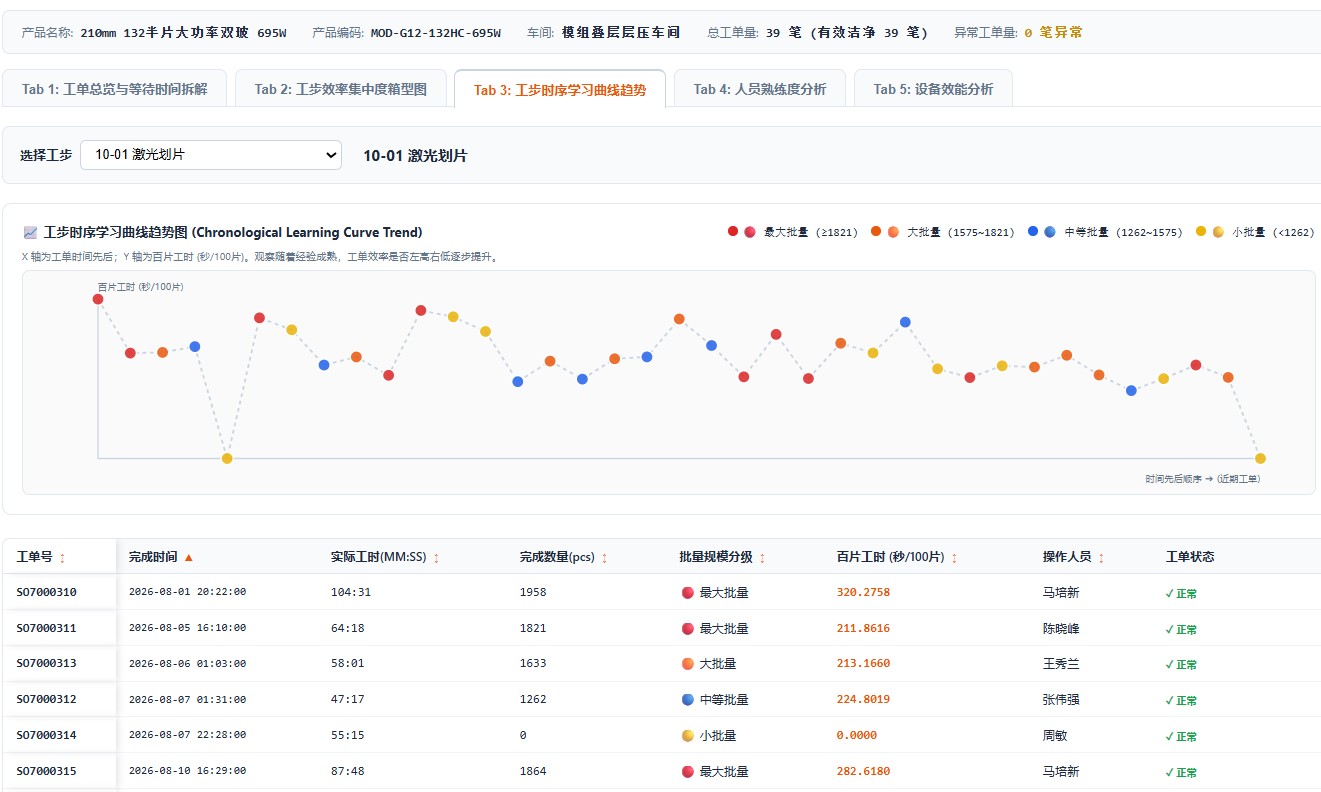
Task: Click operator name 张伟强
Action: (1061, 700)
